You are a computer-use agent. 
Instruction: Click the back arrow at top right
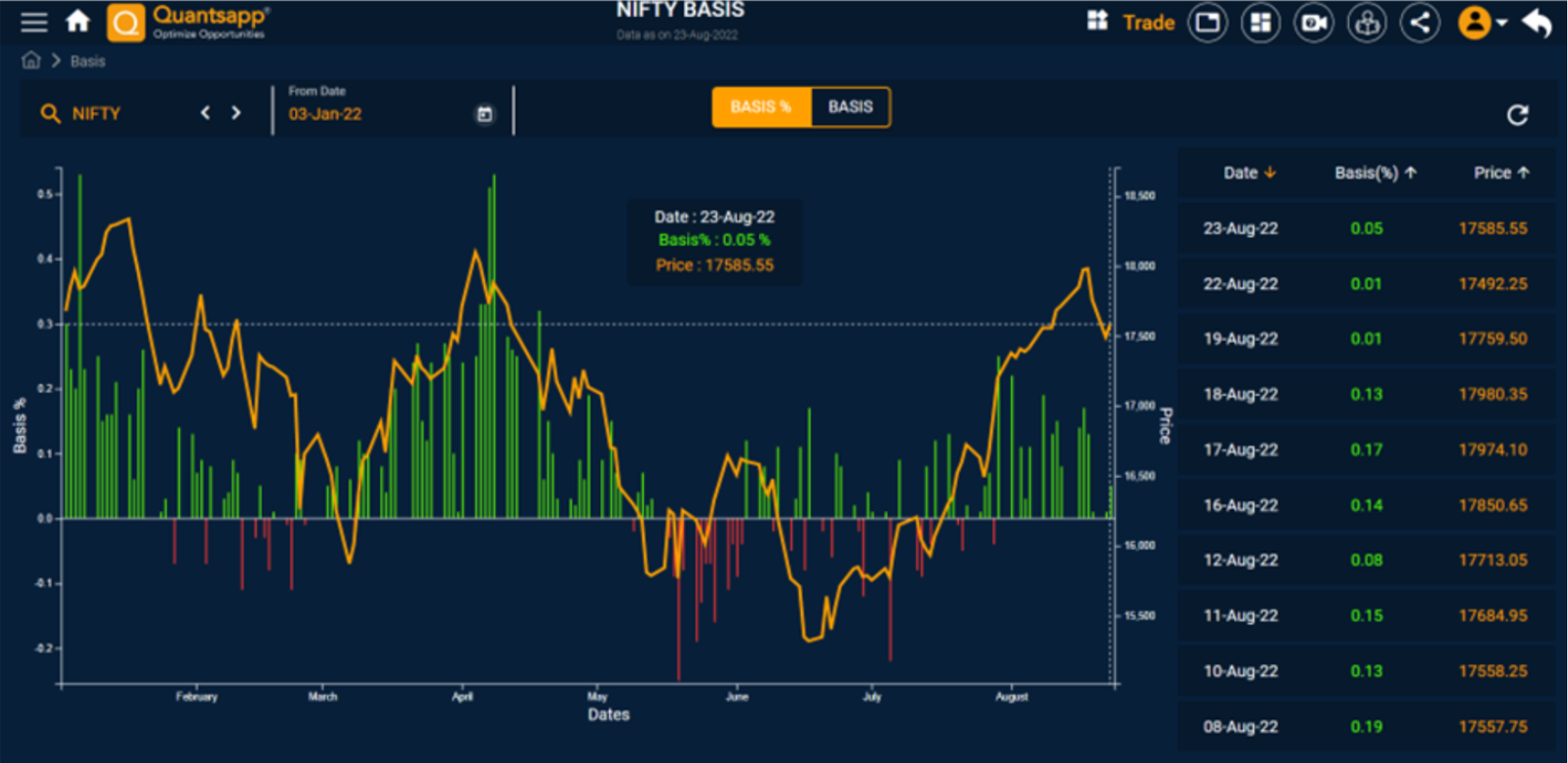coord(1535,22)
